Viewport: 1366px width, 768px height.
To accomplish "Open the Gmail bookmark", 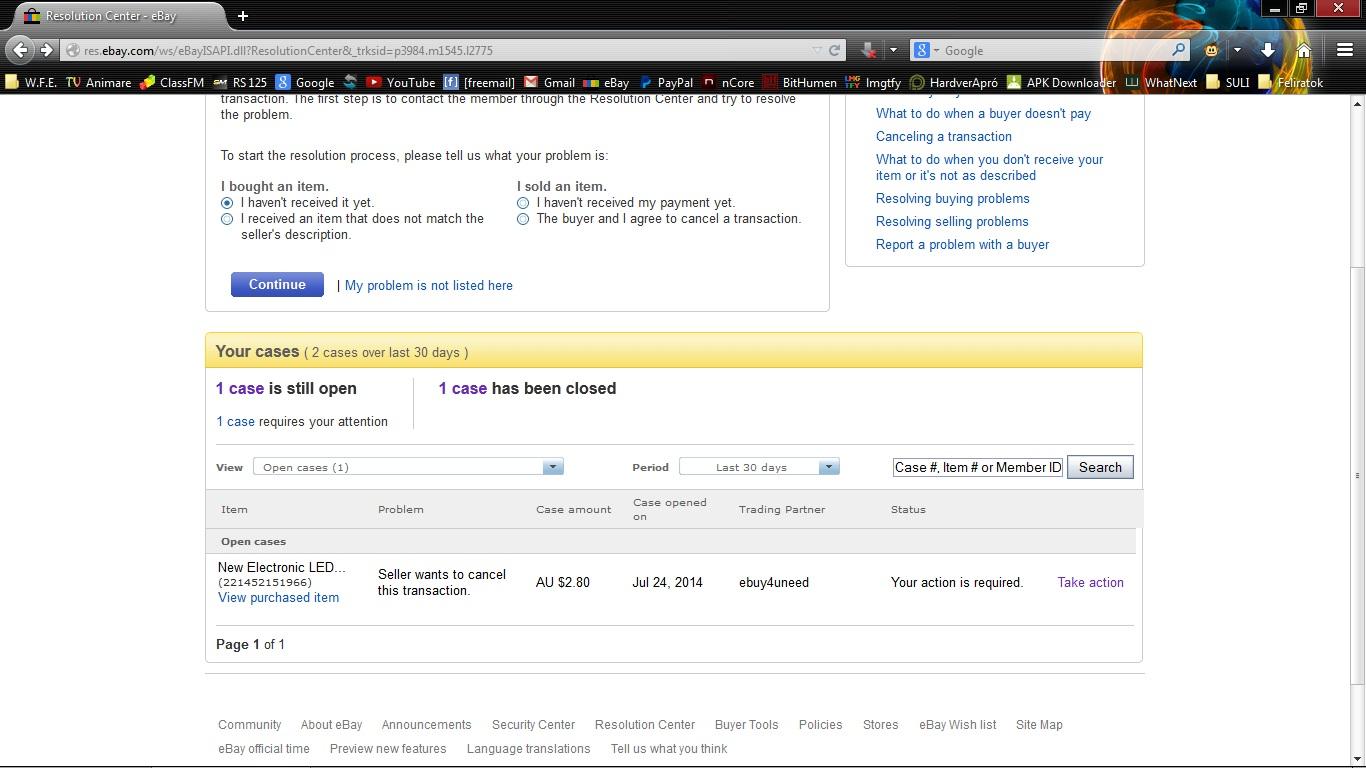I will 549,82.
